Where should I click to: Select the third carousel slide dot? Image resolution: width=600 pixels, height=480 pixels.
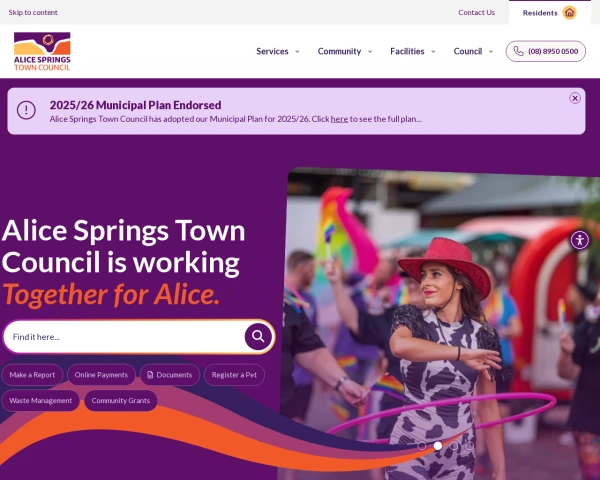(453, 446)
